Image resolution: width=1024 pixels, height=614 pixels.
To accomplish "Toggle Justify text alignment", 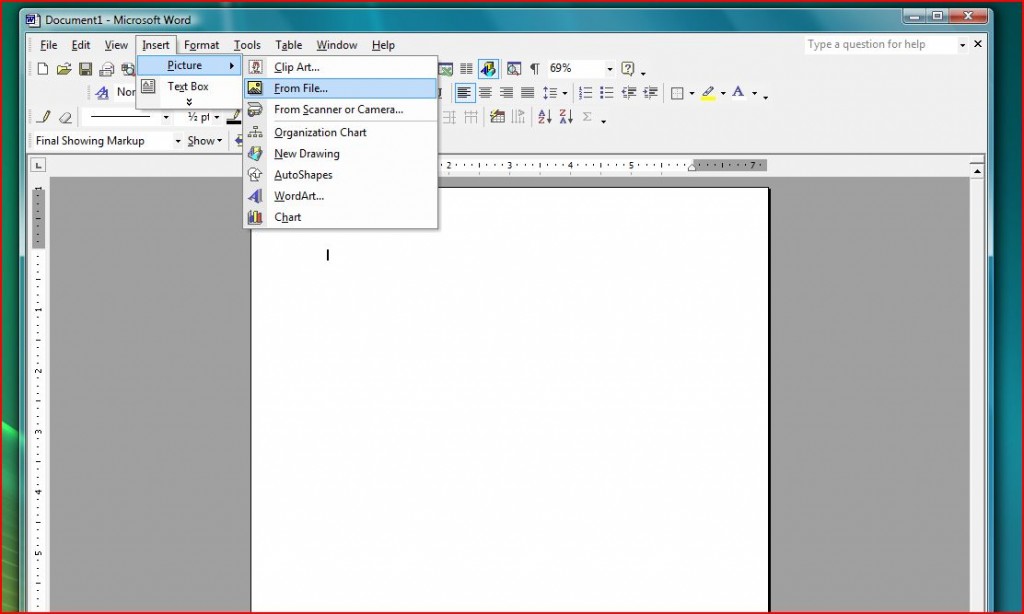I will pos(527,93).
